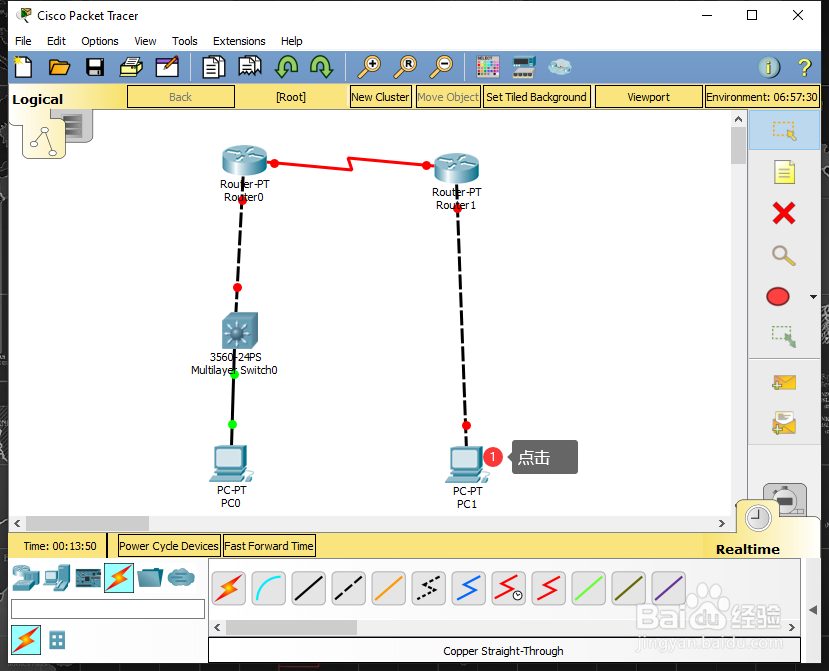The image size is (829, 671).
Task: Choose the orange Fiber cable
Action: pyautogui.click(x=389, y=588)
